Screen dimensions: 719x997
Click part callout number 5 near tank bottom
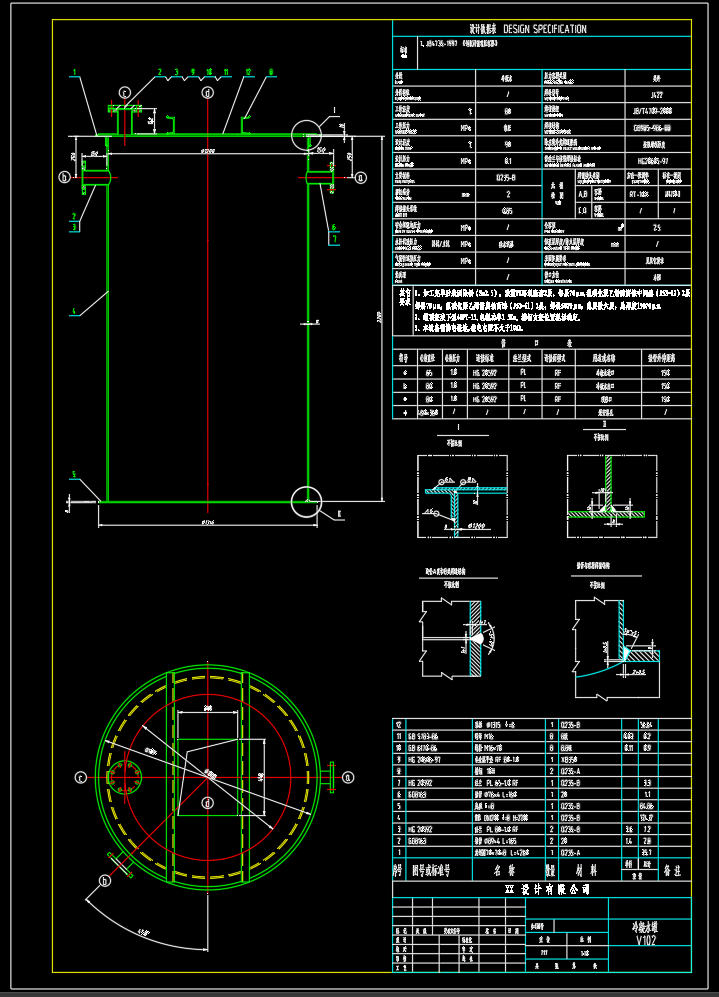[74, 473]
